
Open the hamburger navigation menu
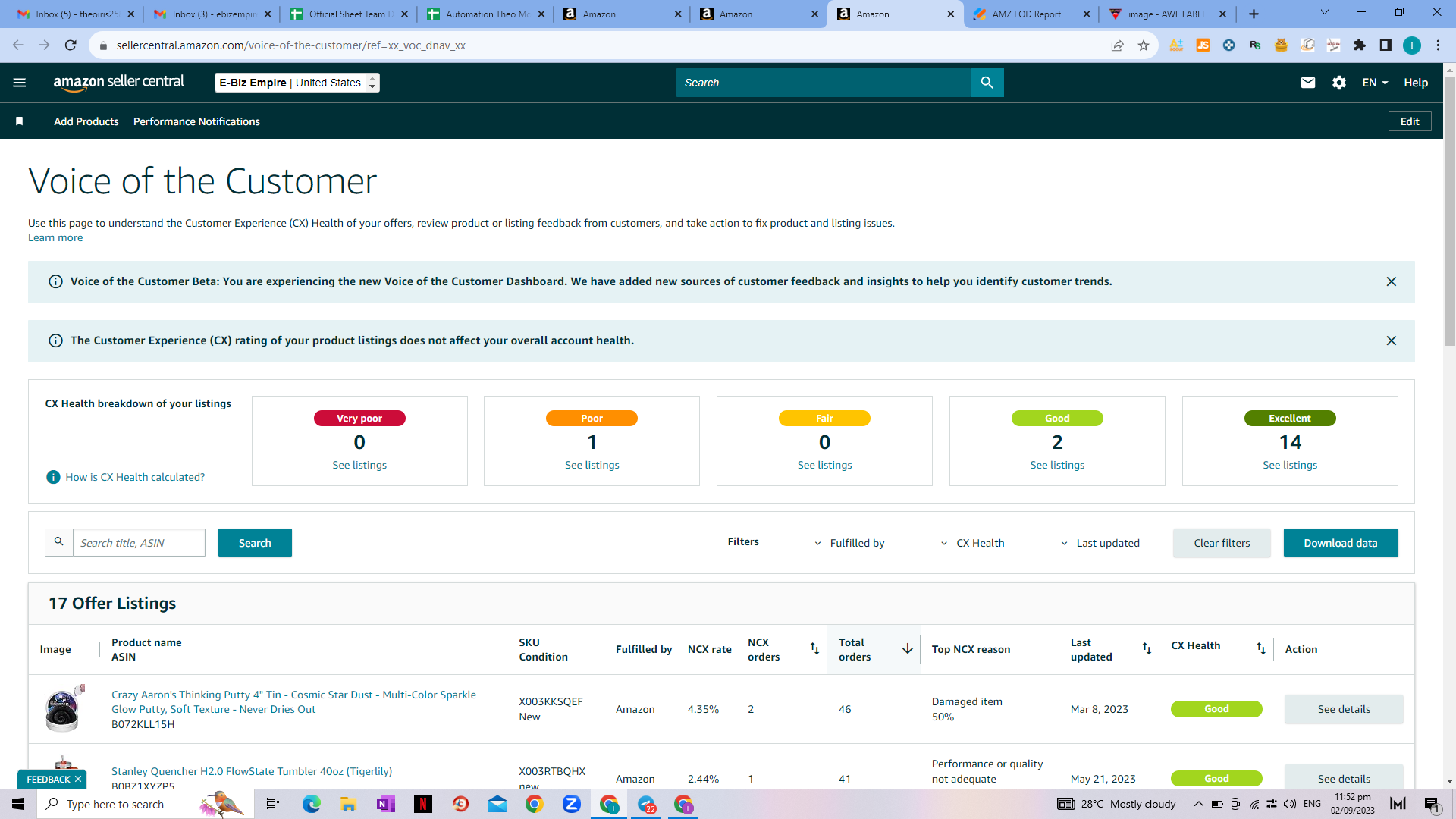[x=20, y=83]
